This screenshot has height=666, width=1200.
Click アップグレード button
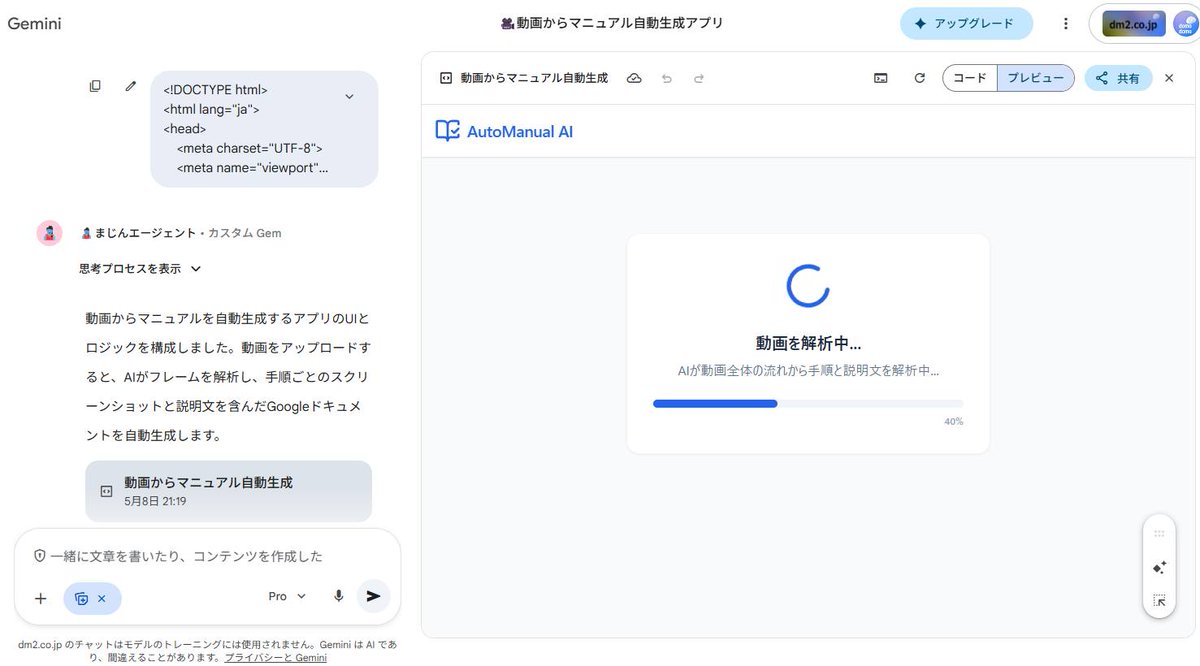966,23
